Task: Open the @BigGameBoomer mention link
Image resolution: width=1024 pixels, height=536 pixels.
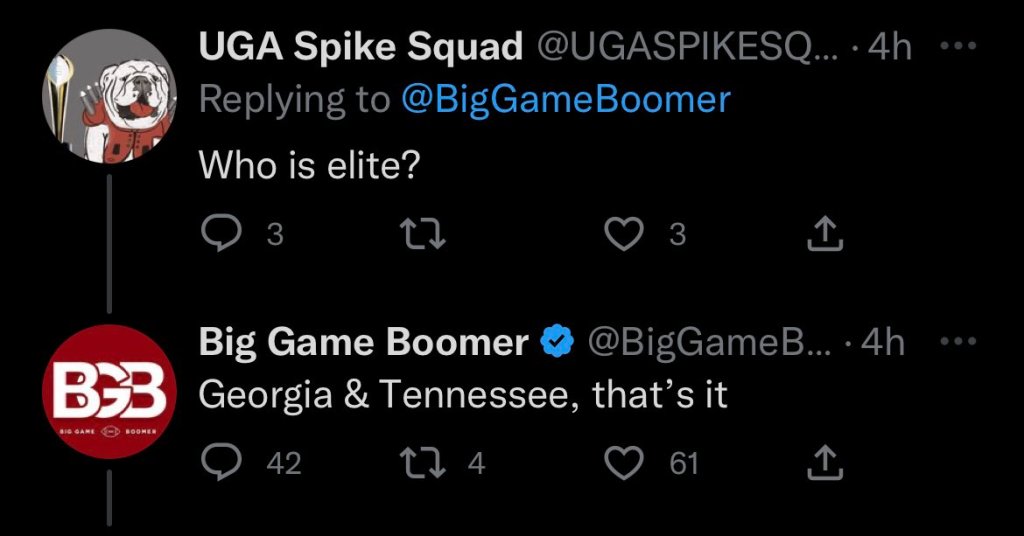Action: [565, 99]
